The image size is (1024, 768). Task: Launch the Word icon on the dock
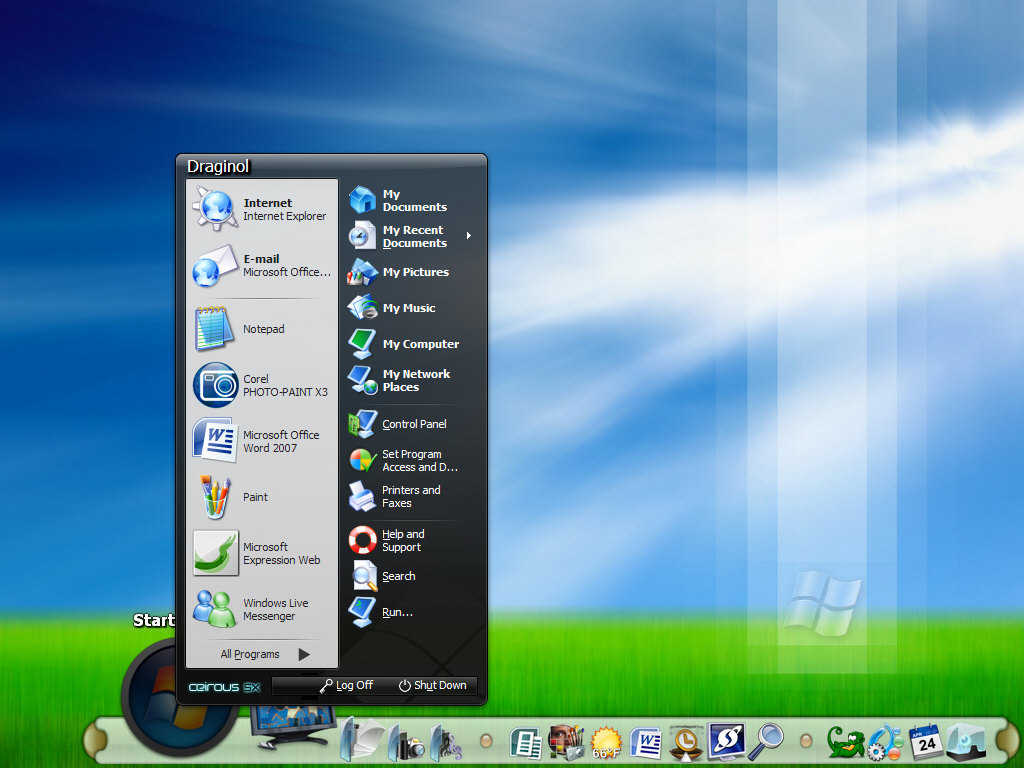point(645,744)
